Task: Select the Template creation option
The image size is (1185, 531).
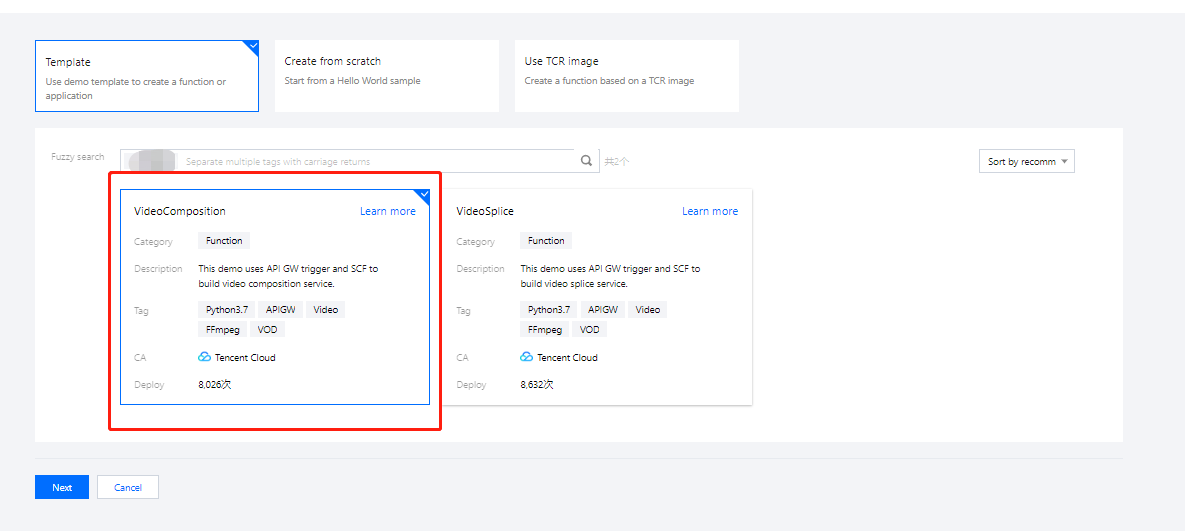Action: [x=146, y=76]
